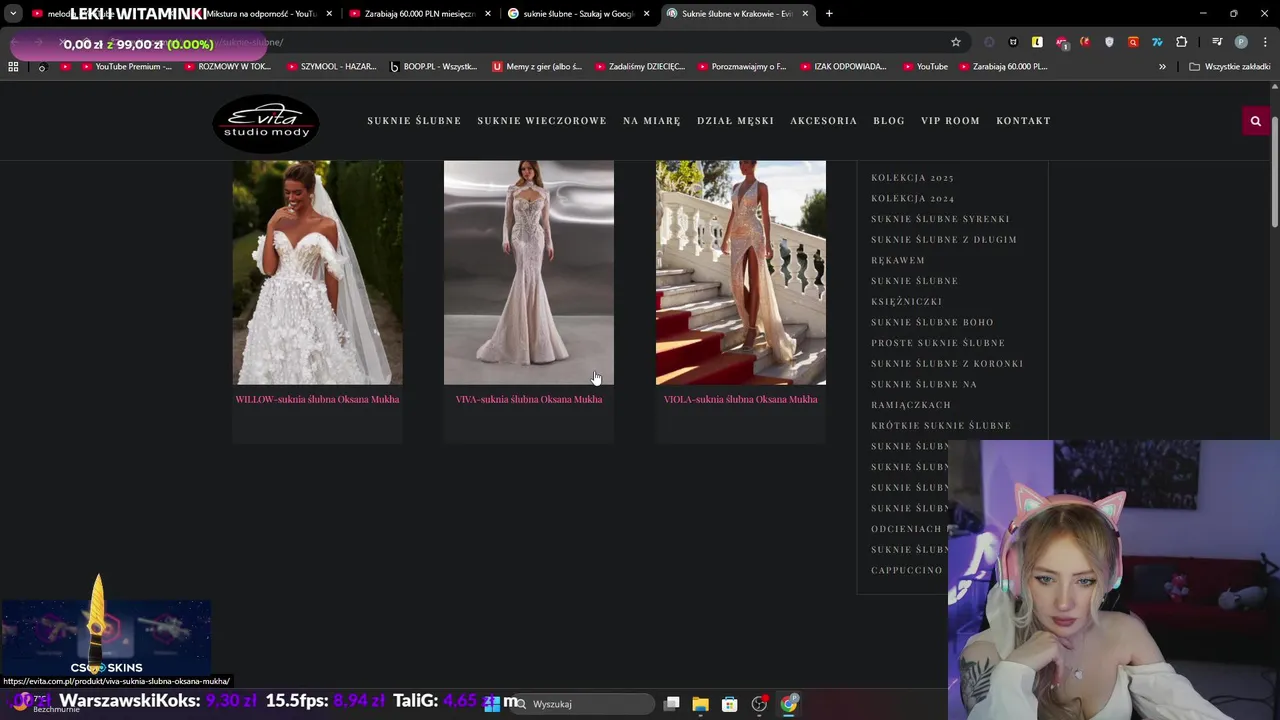Viewport: 1280px width, 720px height.
Task: Open the SUKNIE WIECZOROWE menu item
Action: [x=542, y=121]
